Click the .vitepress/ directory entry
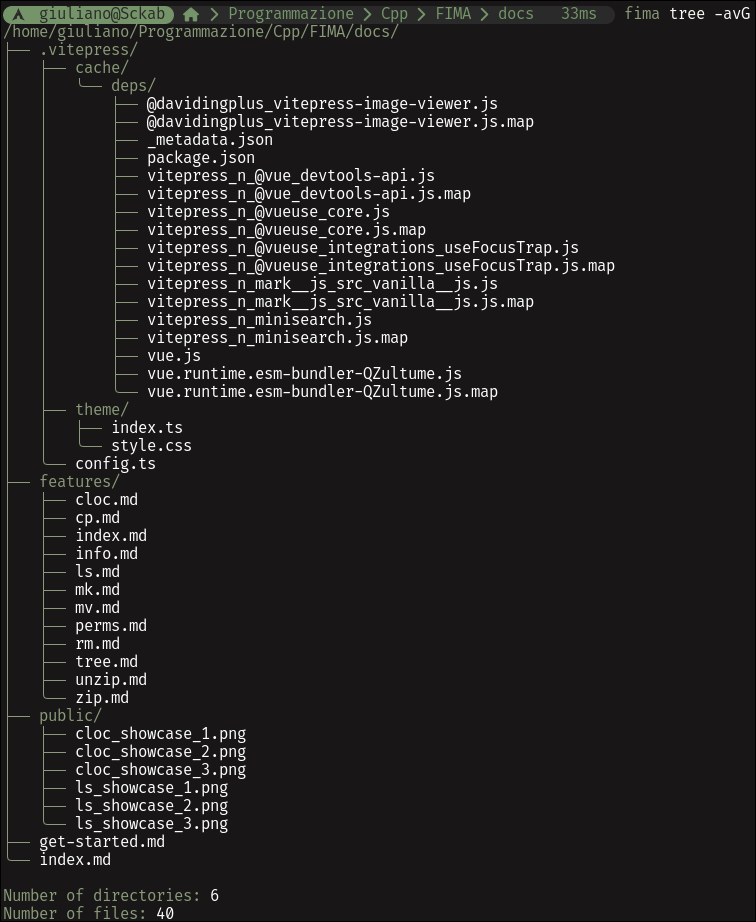756x922 pixels. tap(89, 50)
